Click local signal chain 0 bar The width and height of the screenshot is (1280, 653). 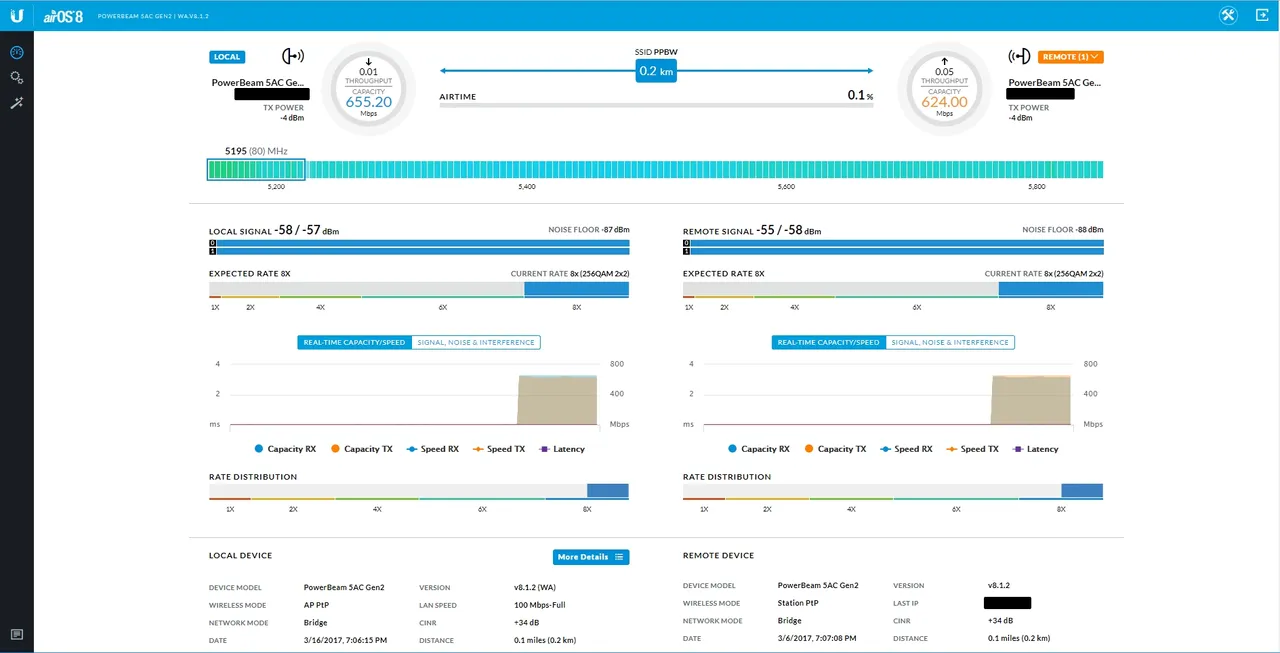pos(419,243)
